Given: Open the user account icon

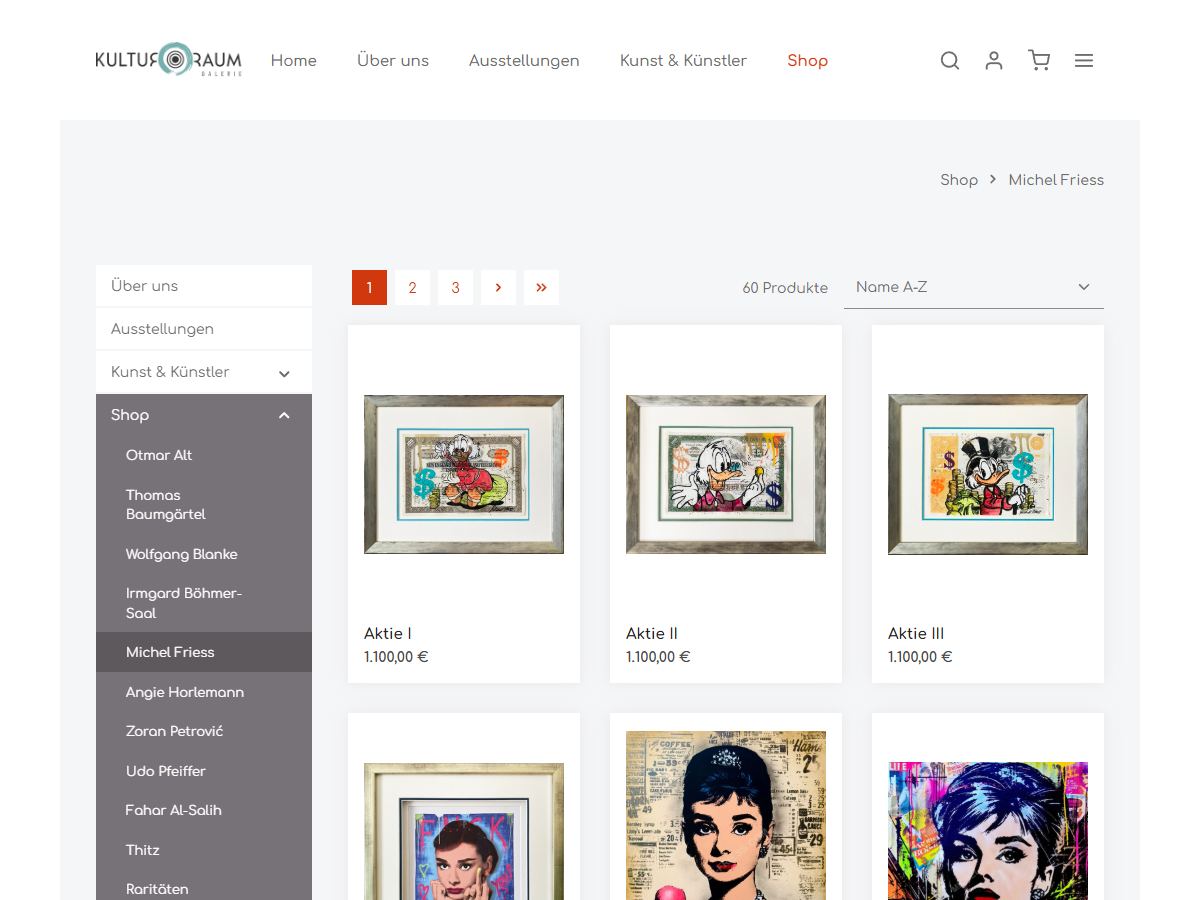Looking at the screenshot, I should click(994, 61).
